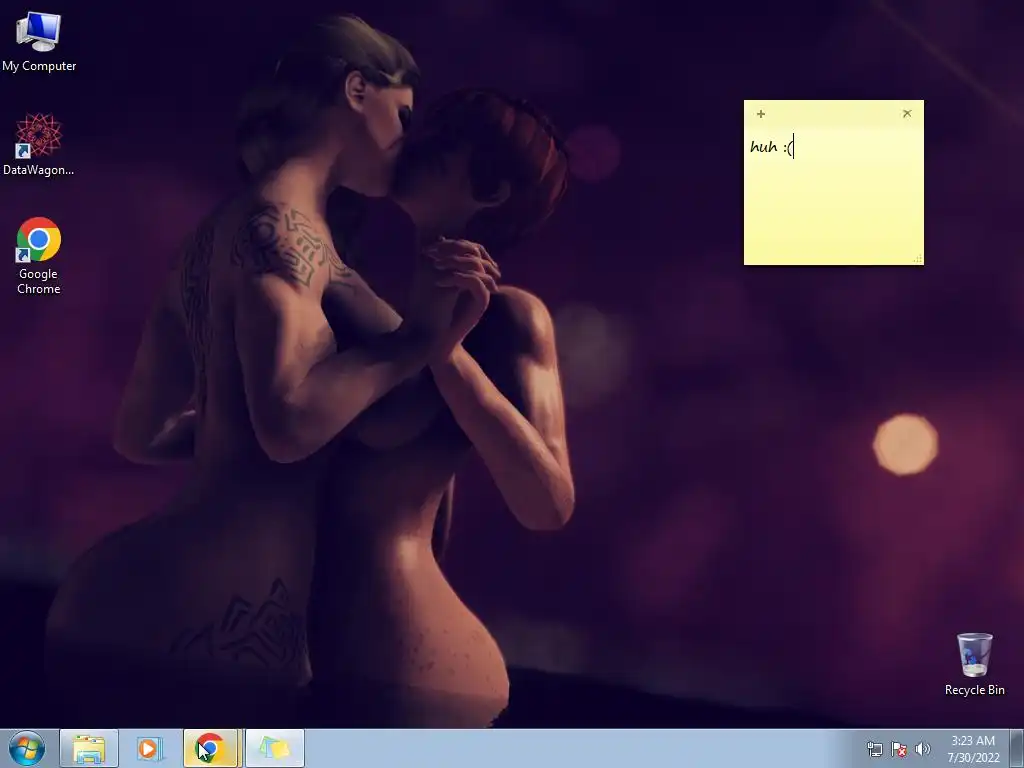Select the DataWagon desktop shortcut
The image size is (1024, 768).
click(x=39, y=144)
